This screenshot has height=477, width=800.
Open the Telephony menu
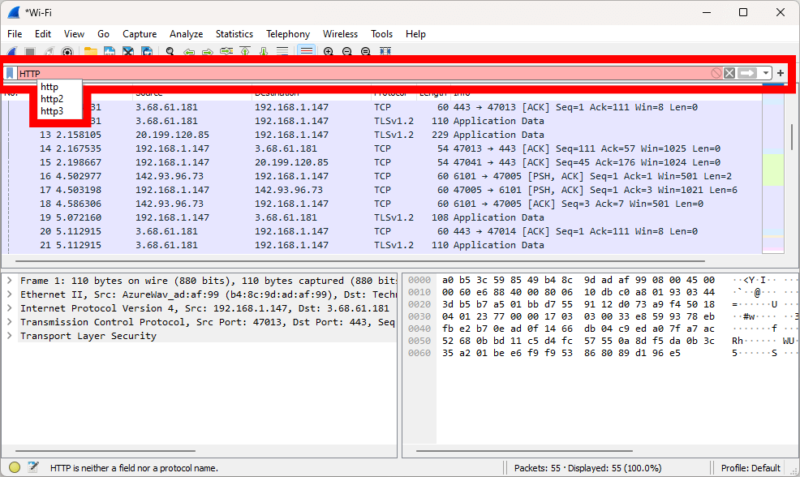[x=288, y=34]
